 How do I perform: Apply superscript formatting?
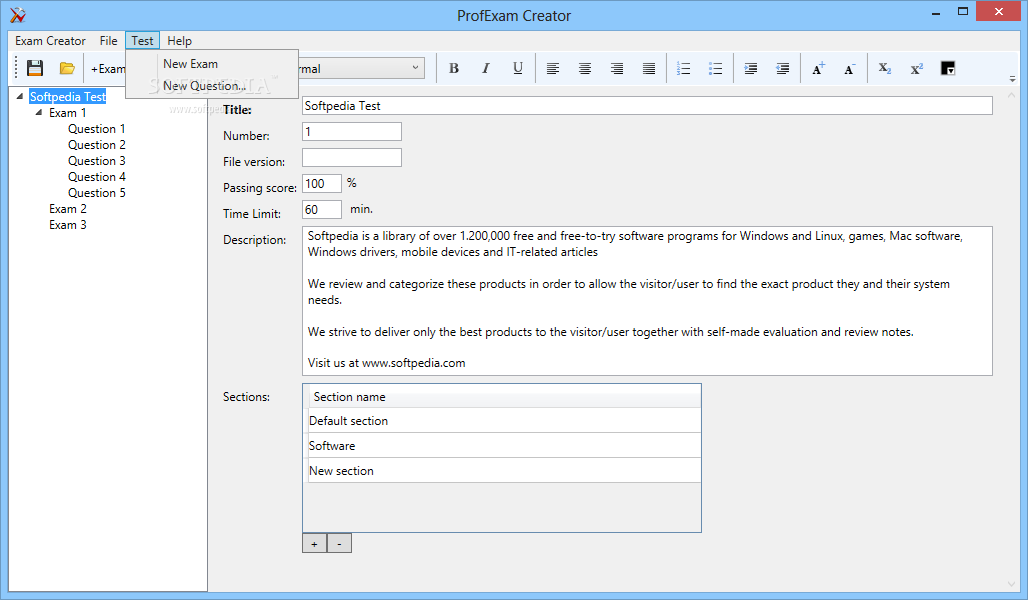pyautogui.click(x=917, y=68)
